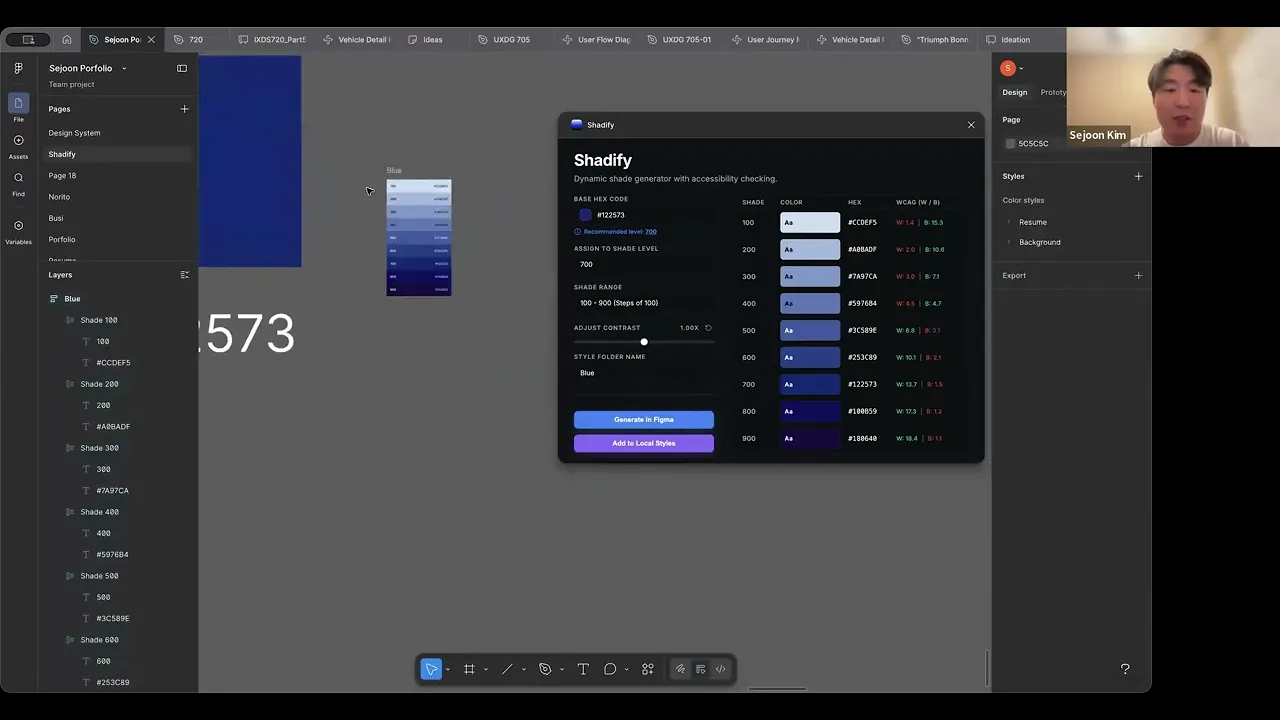Click Add to Local Styles button

(644, 443)
